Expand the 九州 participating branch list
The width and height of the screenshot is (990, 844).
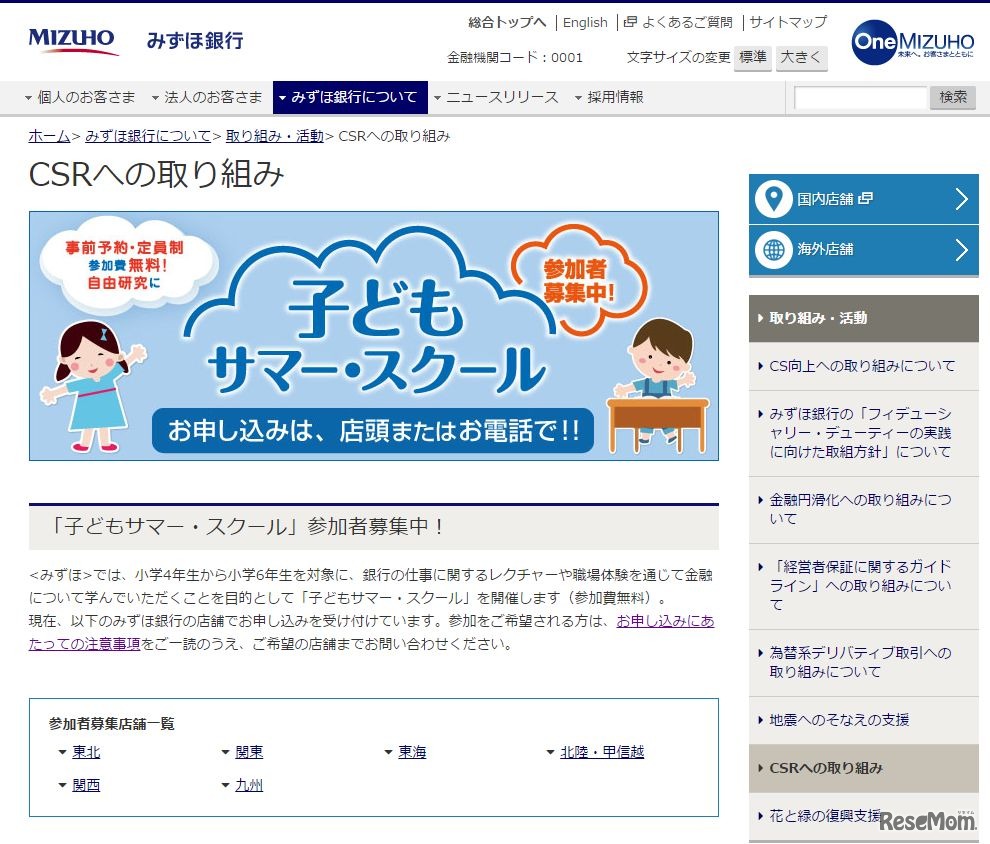click(248, 785)
